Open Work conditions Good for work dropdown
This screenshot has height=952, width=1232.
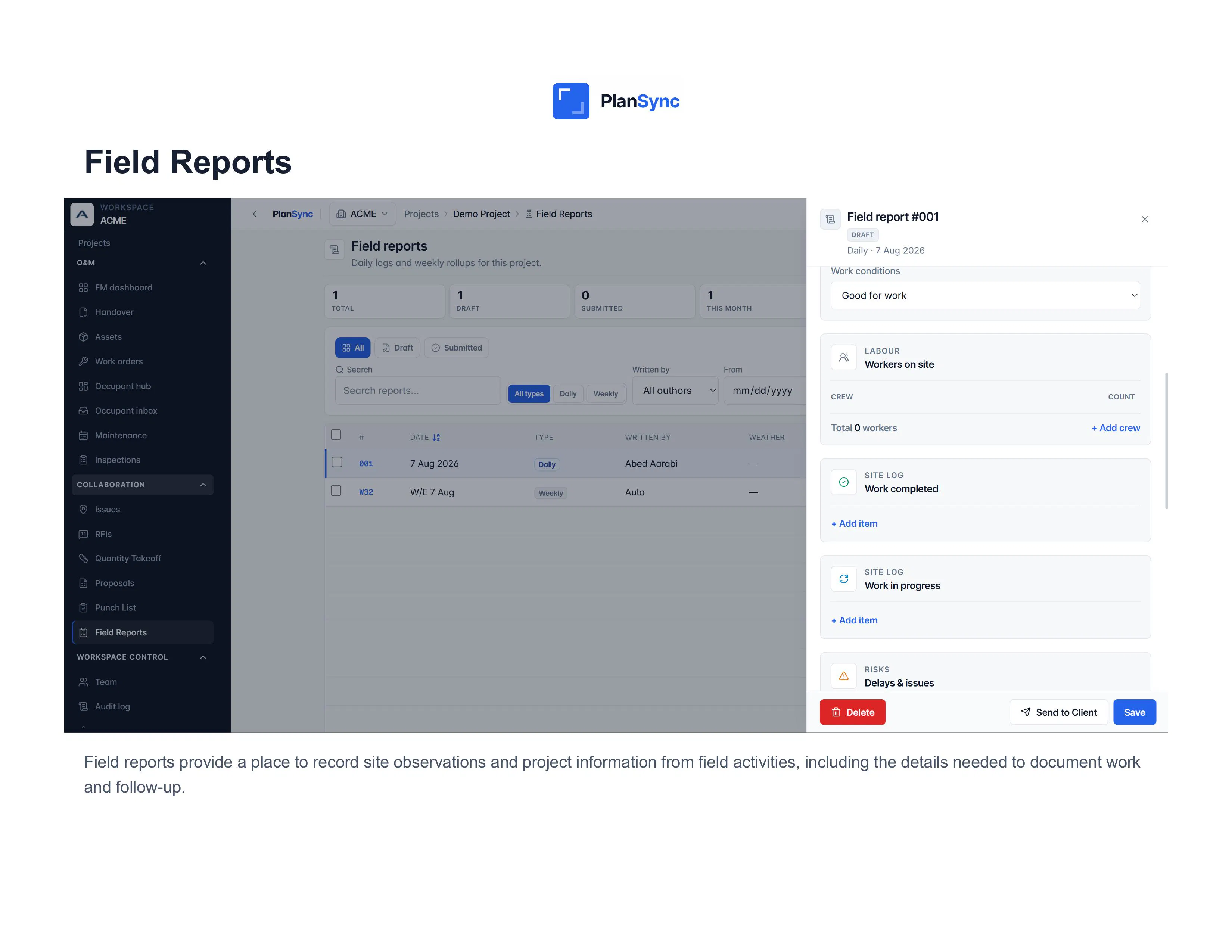(x=985, y=296)
